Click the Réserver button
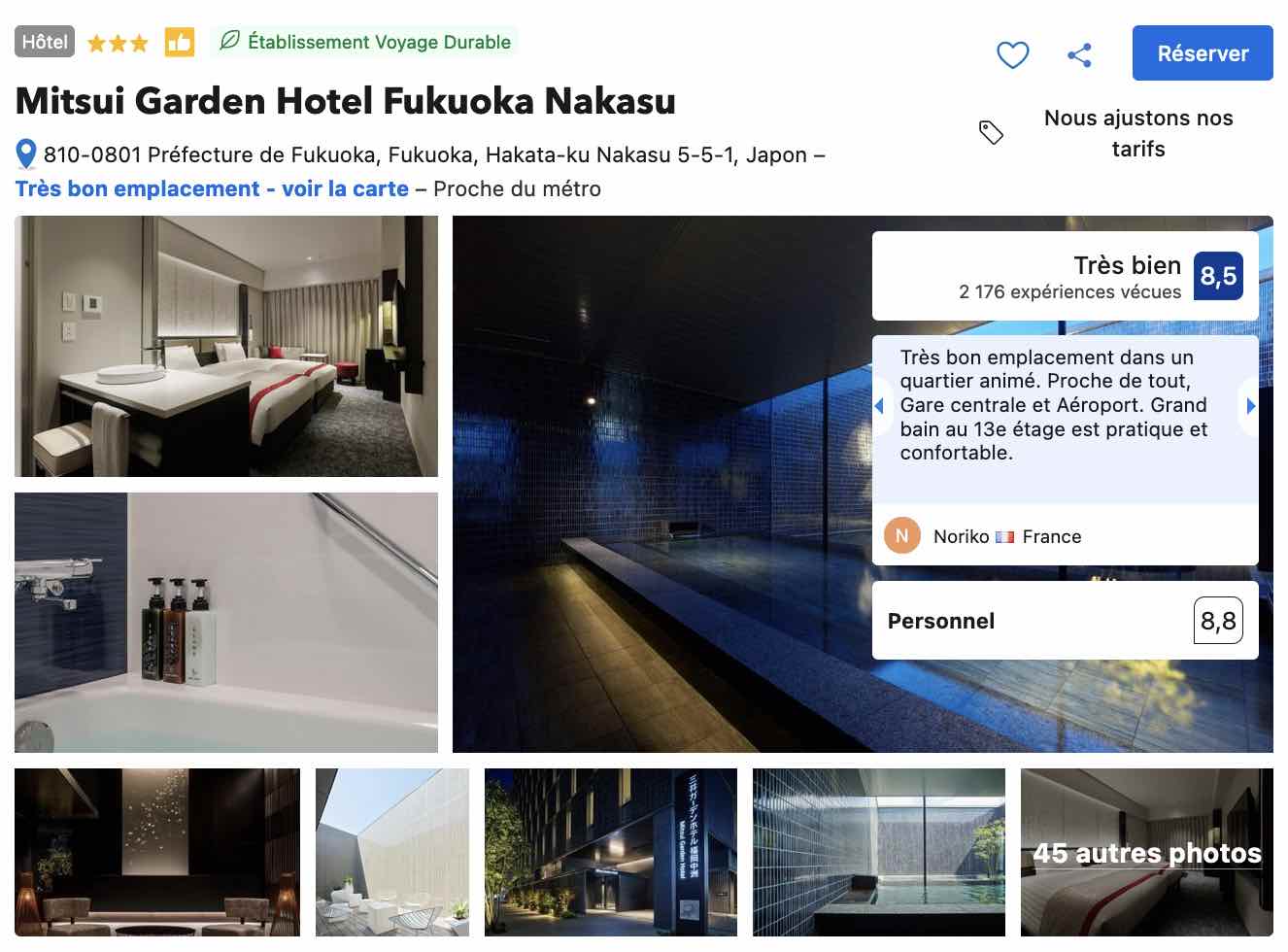 click(1203, 53)
